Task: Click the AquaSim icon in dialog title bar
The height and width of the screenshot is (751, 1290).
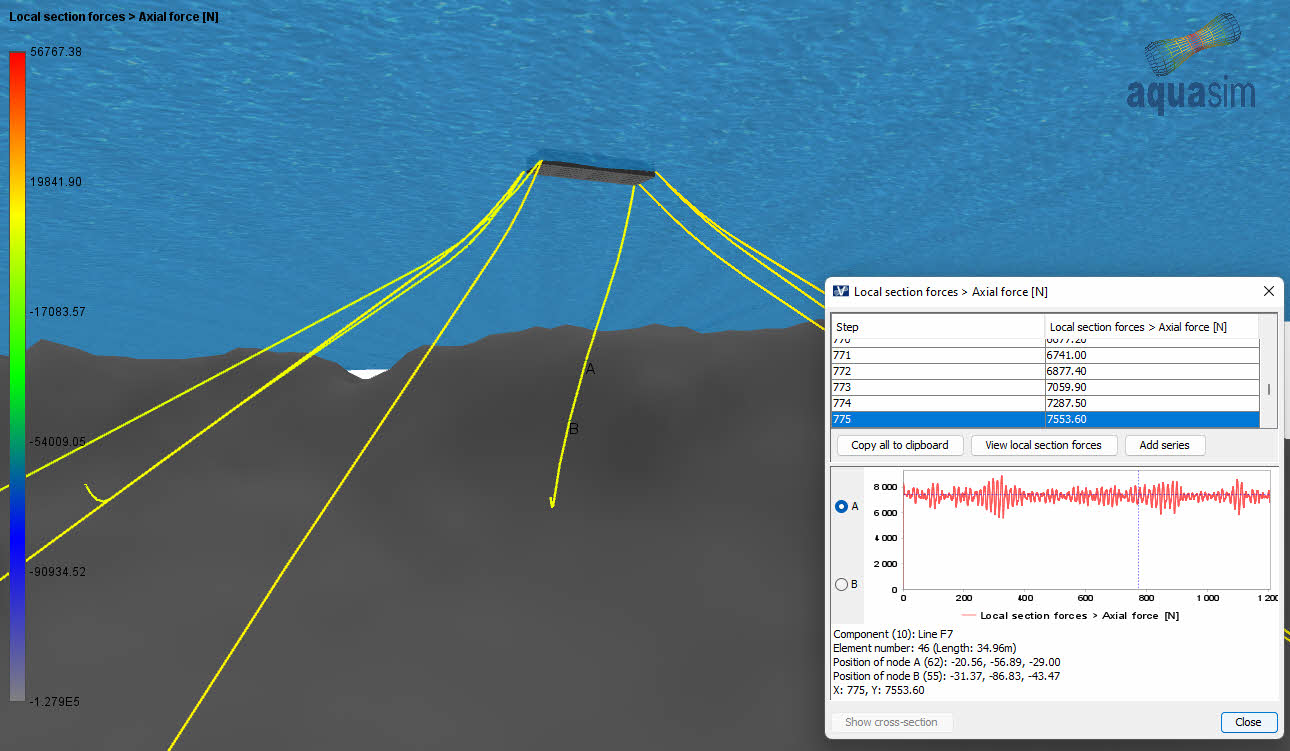Action: coord(840,291)
